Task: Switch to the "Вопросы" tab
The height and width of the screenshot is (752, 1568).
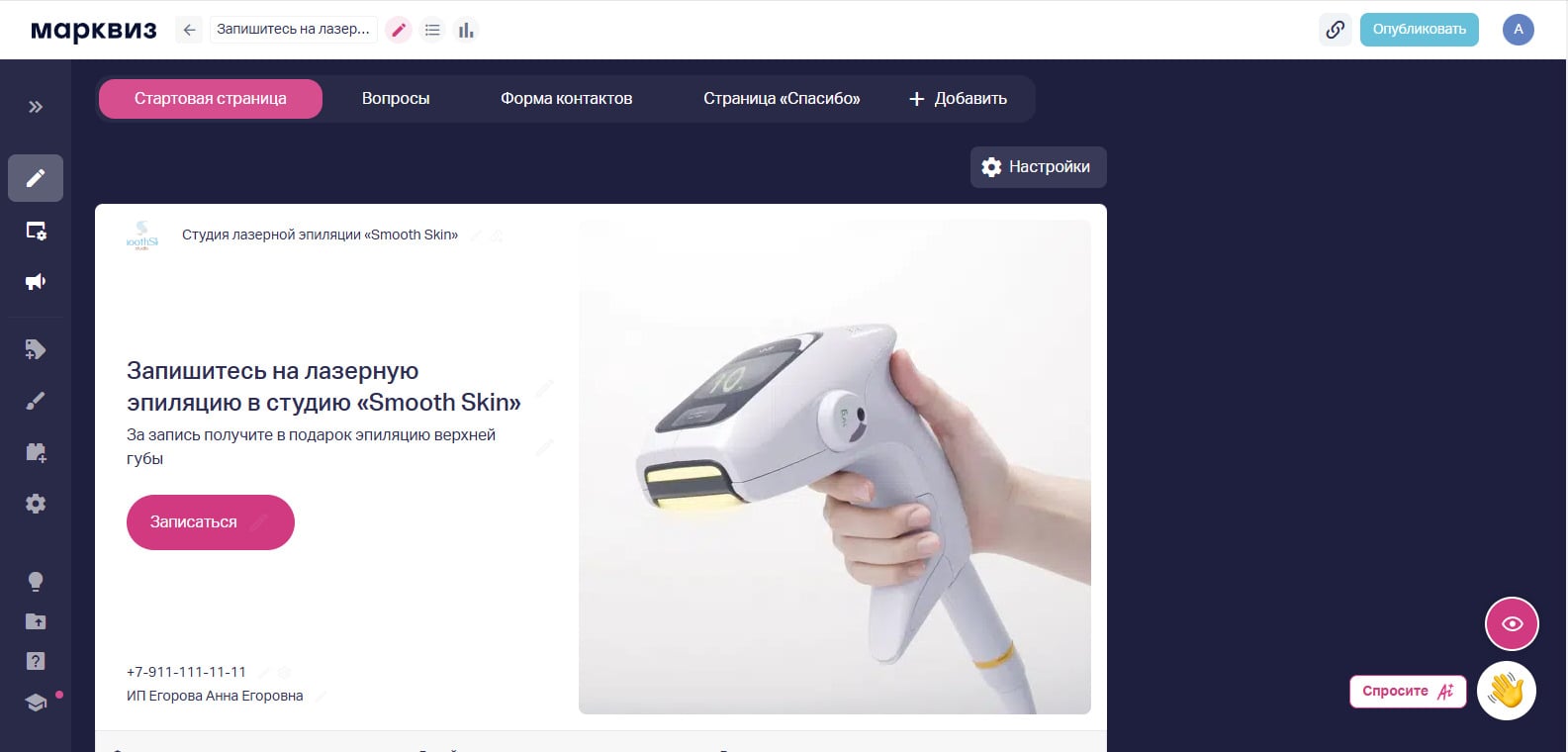Action: coord(396,99)
